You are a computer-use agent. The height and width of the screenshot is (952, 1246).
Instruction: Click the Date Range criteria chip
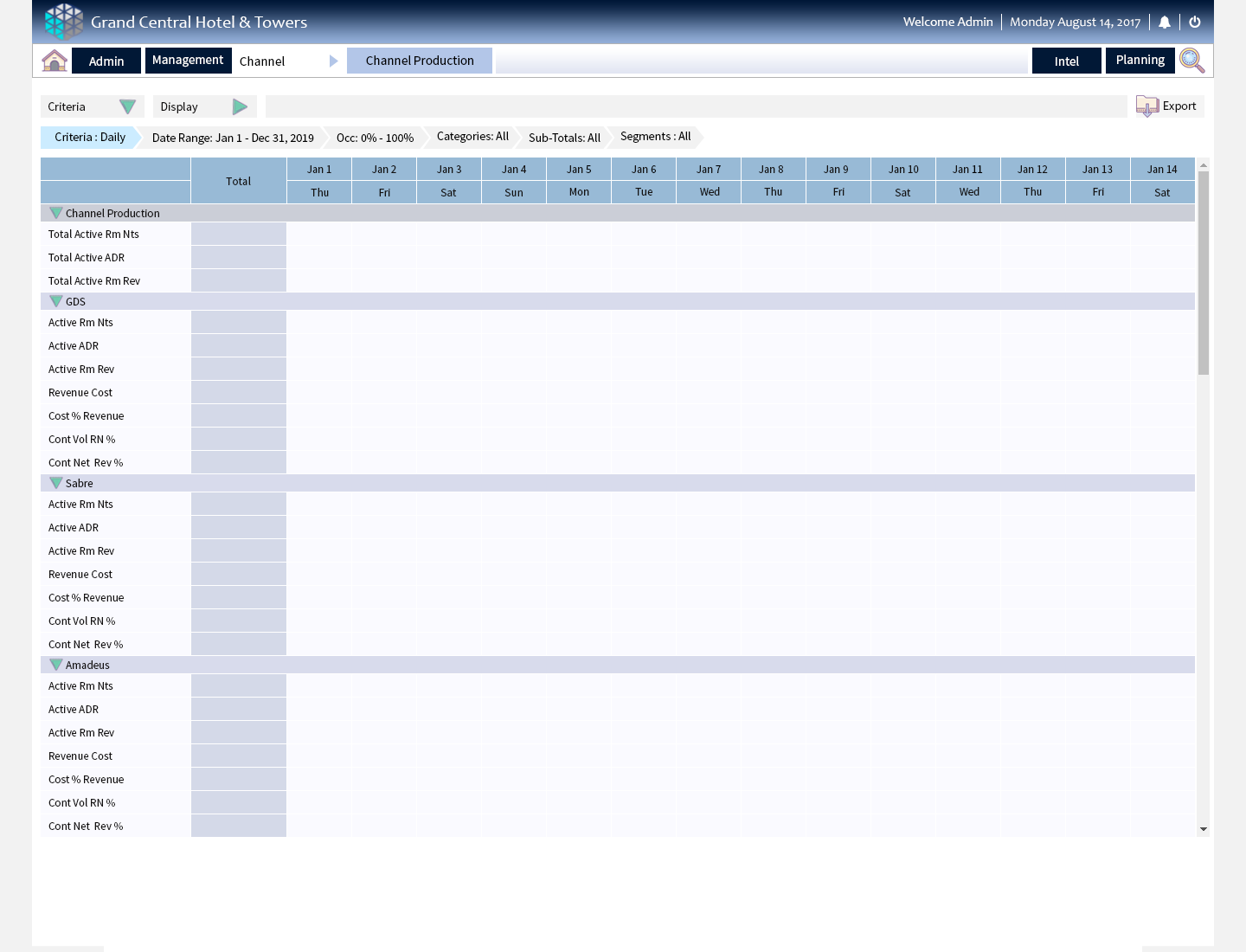[x=233, y=138]
